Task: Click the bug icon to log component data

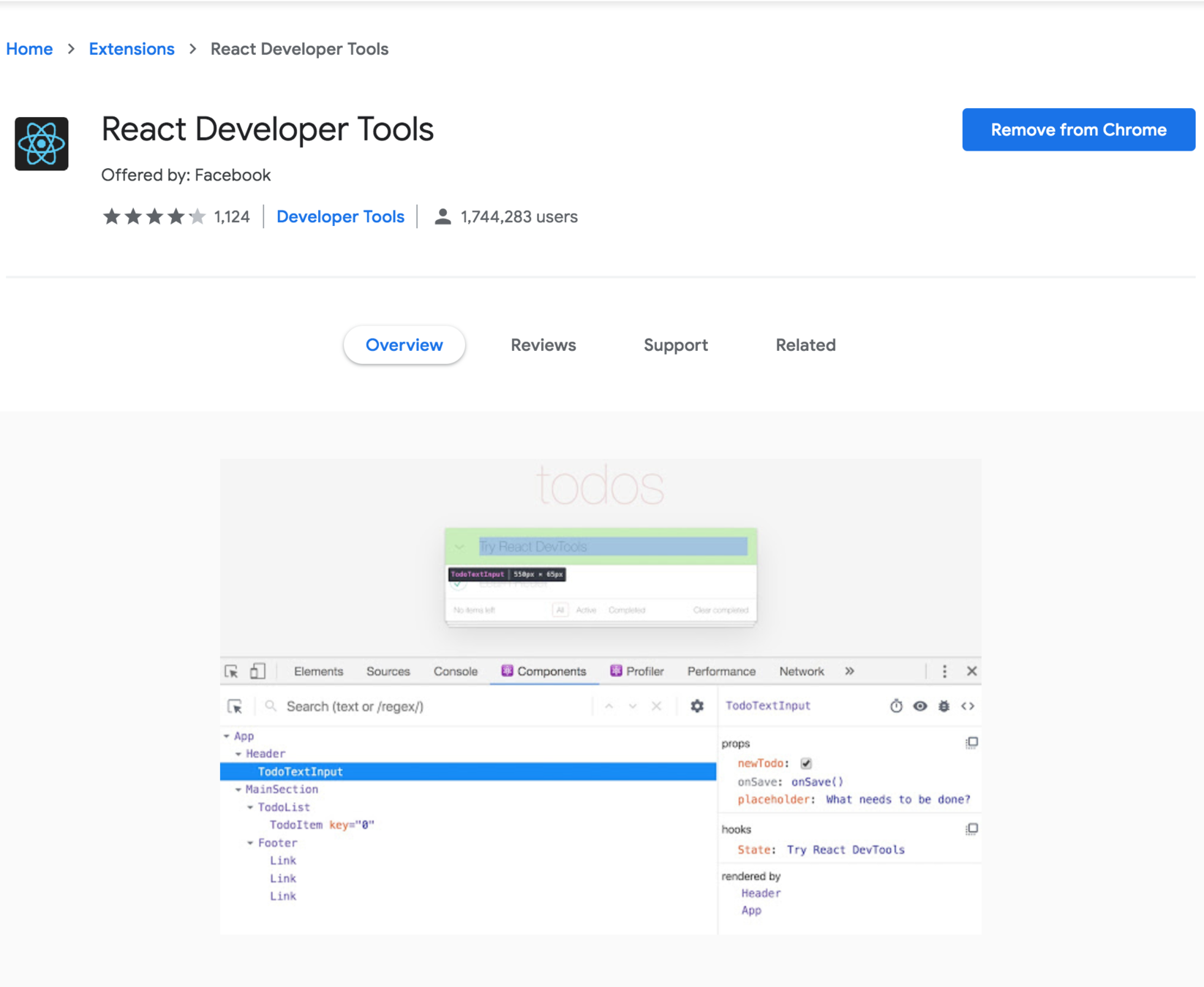Action: tap(944, 706)
